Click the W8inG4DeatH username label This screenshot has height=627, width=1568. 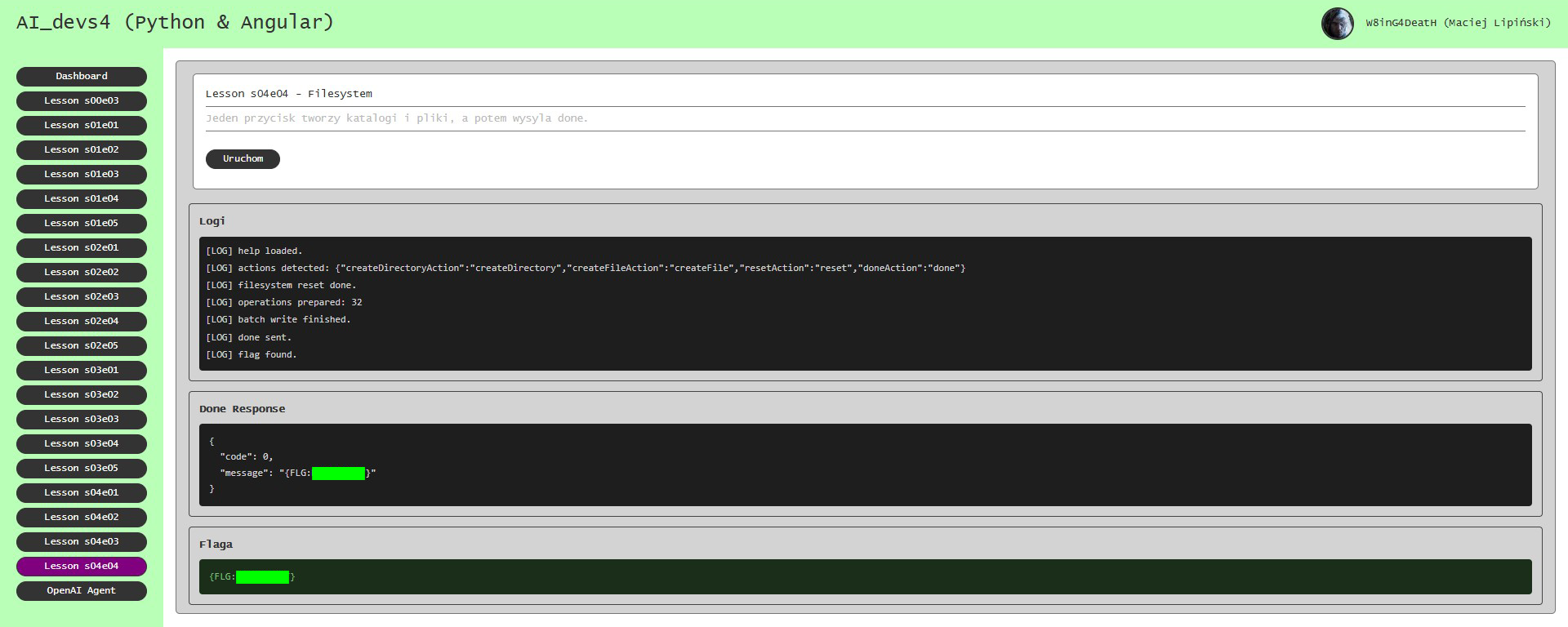(x=1458, y=23)
